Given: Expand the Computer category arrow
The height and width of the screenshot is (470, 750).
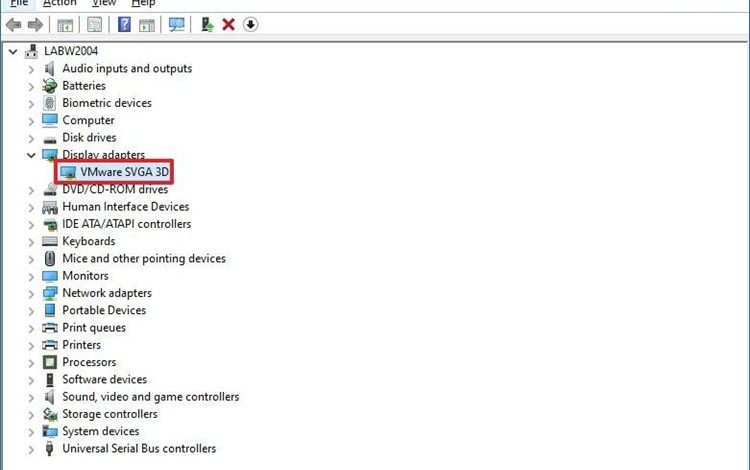Looking at the screenshot, I should pyautogui.click(x=31, y=121).
